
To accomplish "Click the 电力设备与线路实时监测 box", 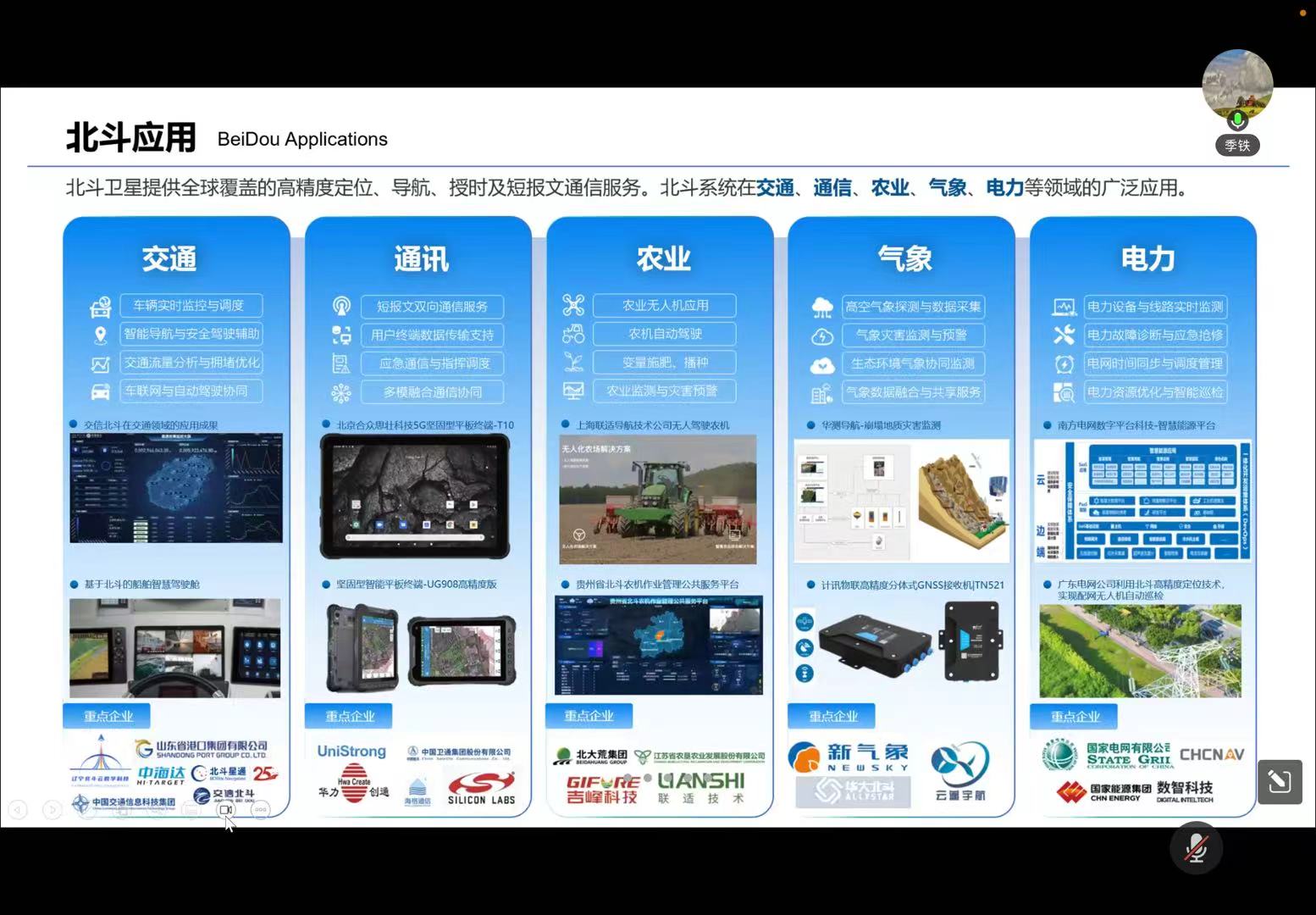I will pos(1155,307).
